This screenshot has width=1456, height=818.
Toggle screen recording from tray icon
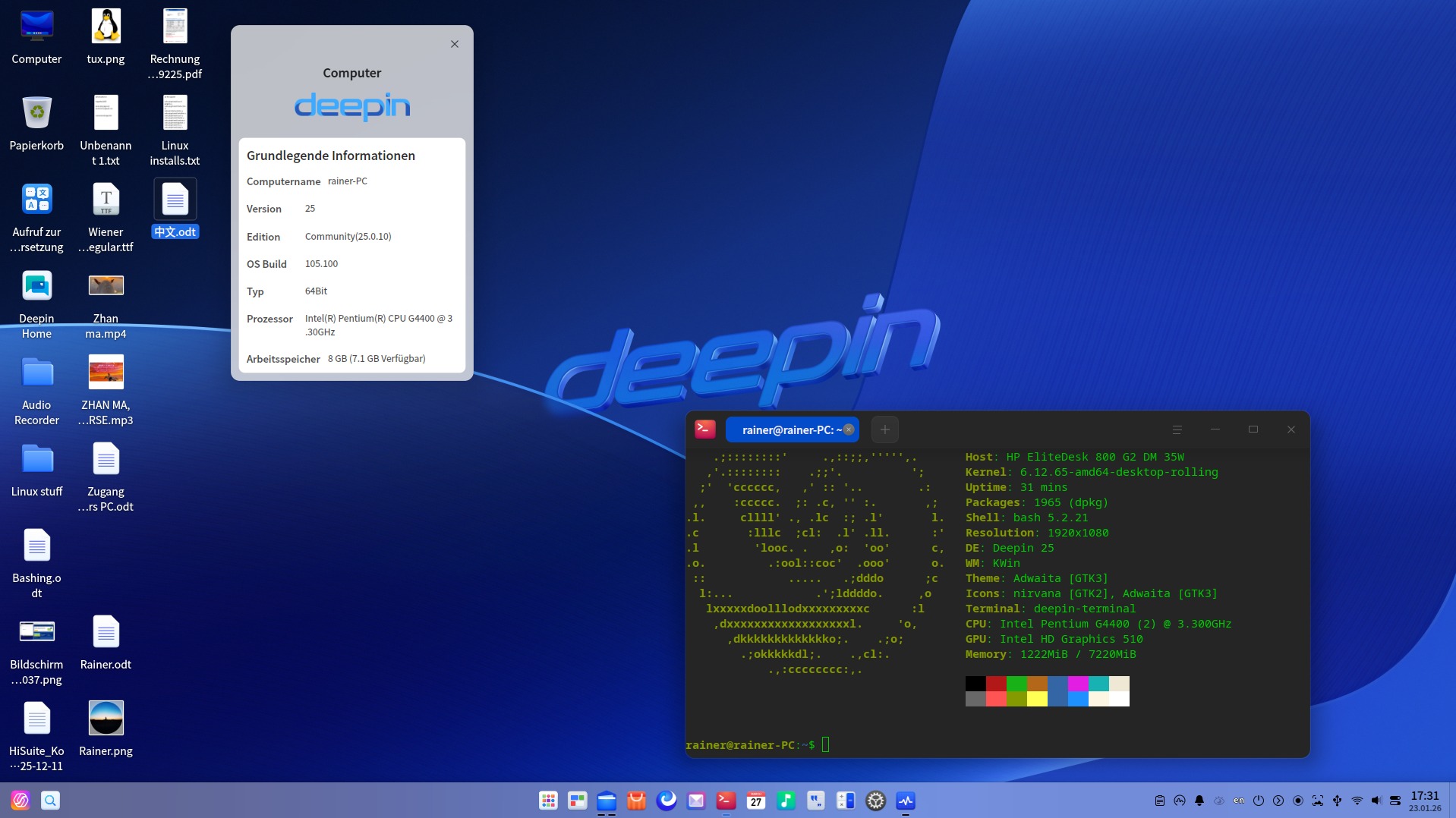pos(1298,801)
